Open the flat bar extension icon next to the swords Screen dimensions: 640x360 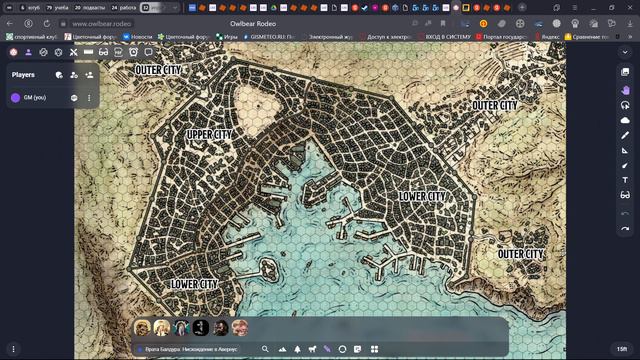[88, 52]
